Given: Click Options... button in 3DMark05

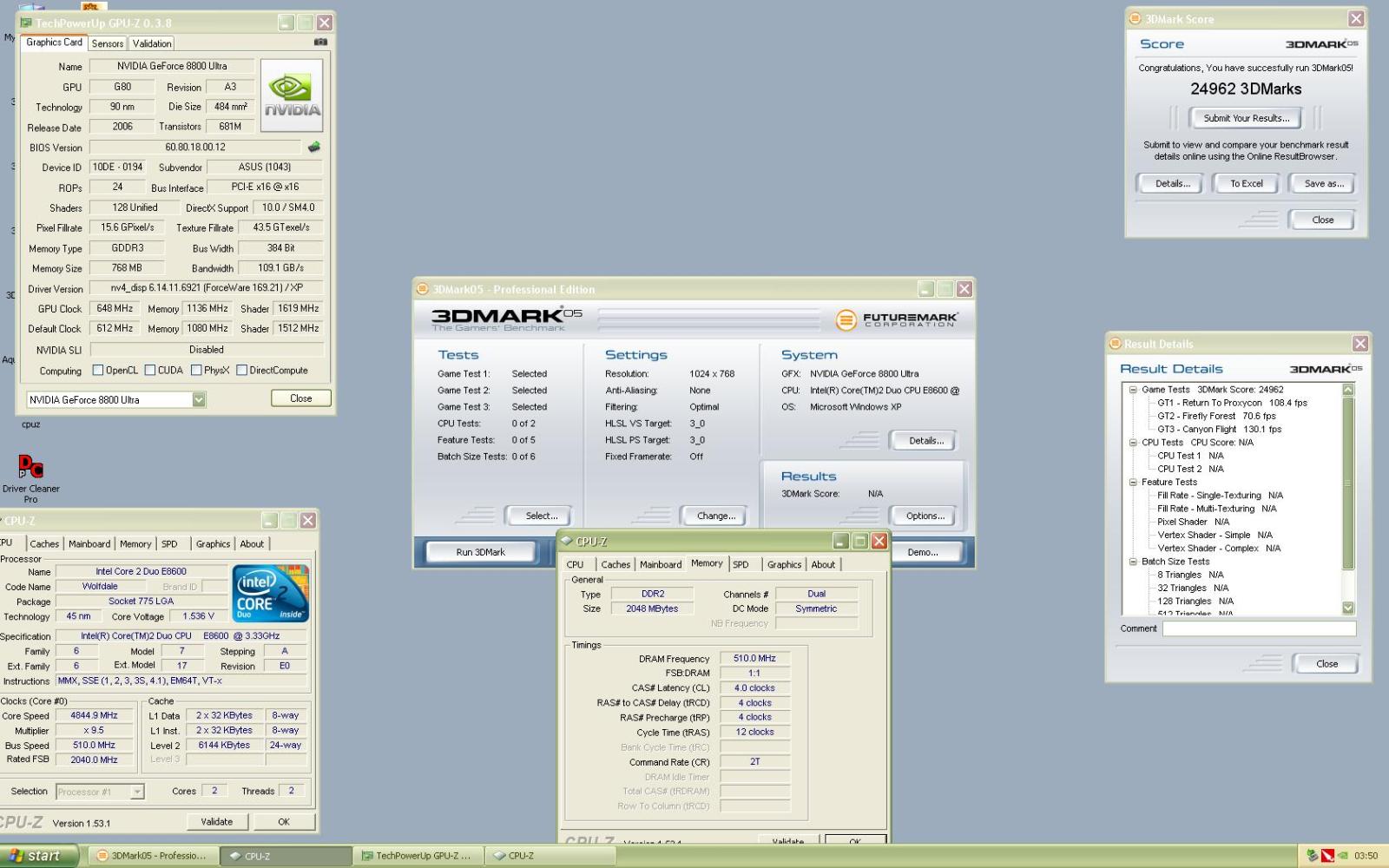Looking at the screenshot, I should point(925,516).
